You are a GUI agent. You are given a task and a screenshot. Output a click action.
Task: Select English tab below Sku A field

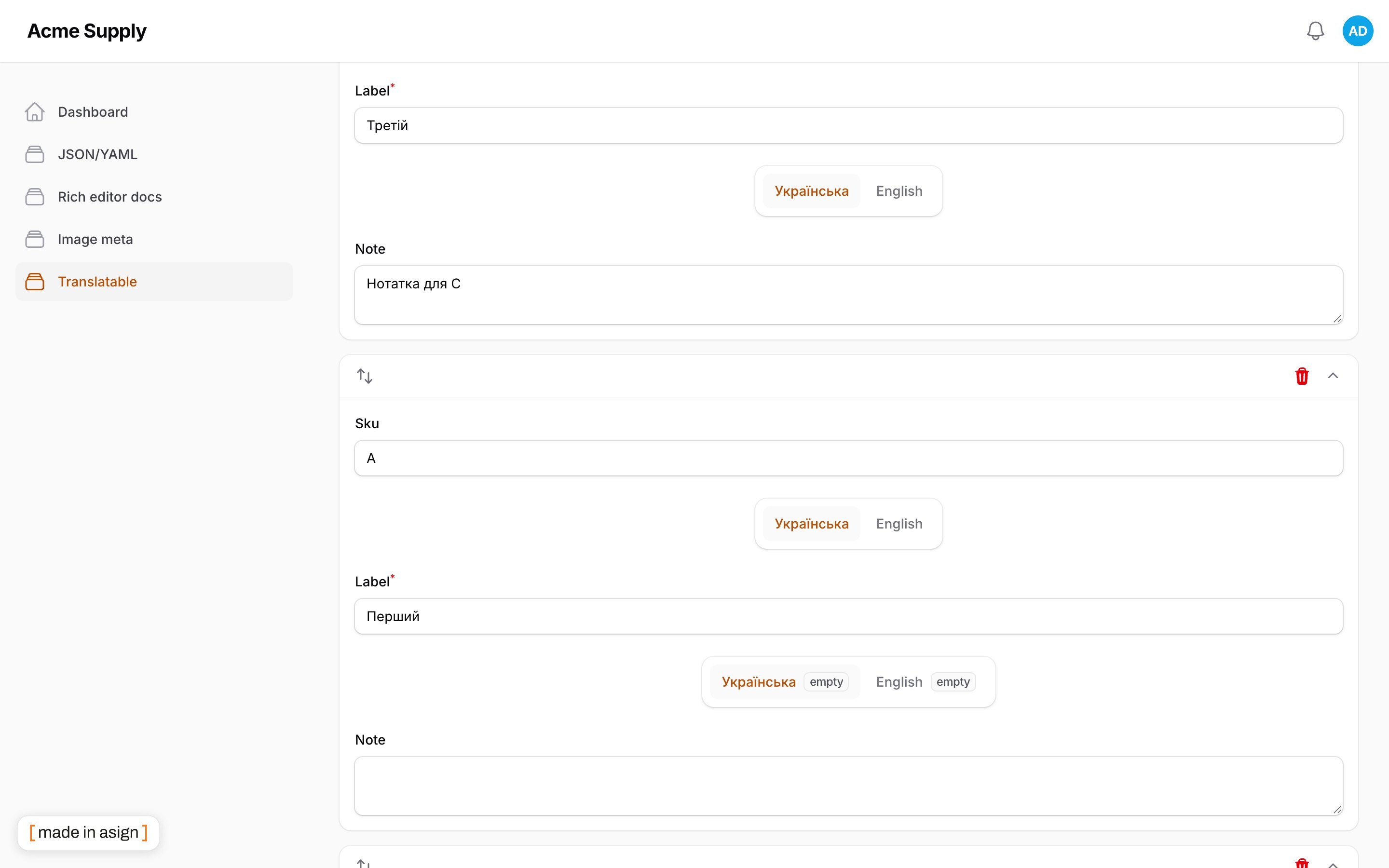click(x=899, y=524)
